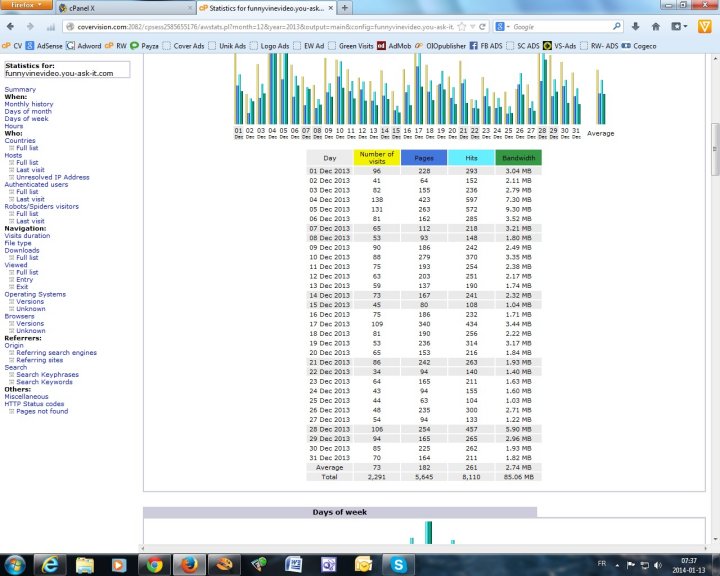The width and height of the screenshot is (720, 576).
Task: Open Search Keyphrases report
Action: (46, 375)
